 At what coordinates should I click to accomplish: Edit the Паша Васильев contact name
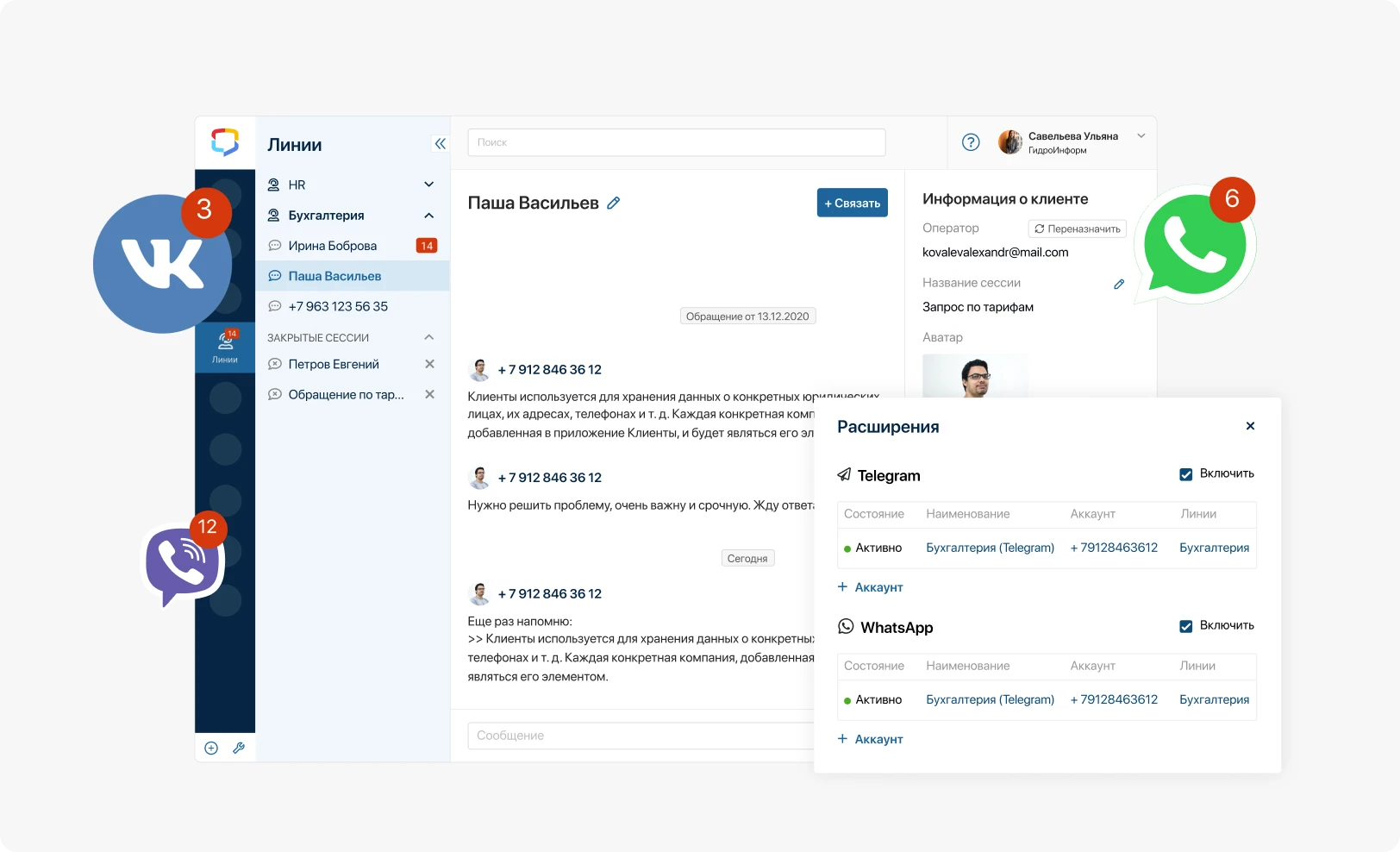coord(614,204)
